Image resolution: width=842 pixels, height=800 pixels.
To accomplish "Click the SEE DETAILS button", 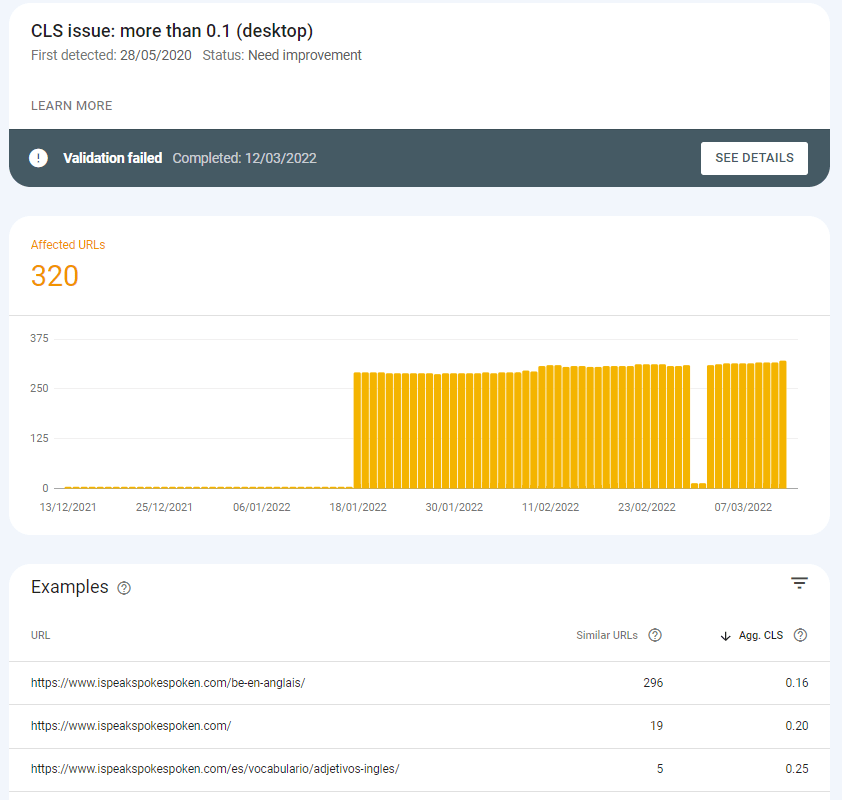I will (x=754, y=158).
